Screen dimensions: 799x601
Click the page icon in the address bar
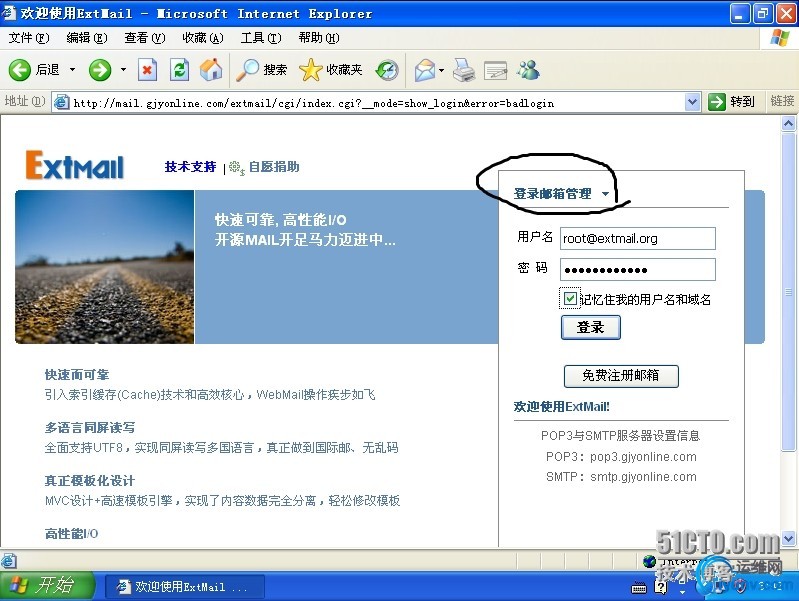[62, 102]
